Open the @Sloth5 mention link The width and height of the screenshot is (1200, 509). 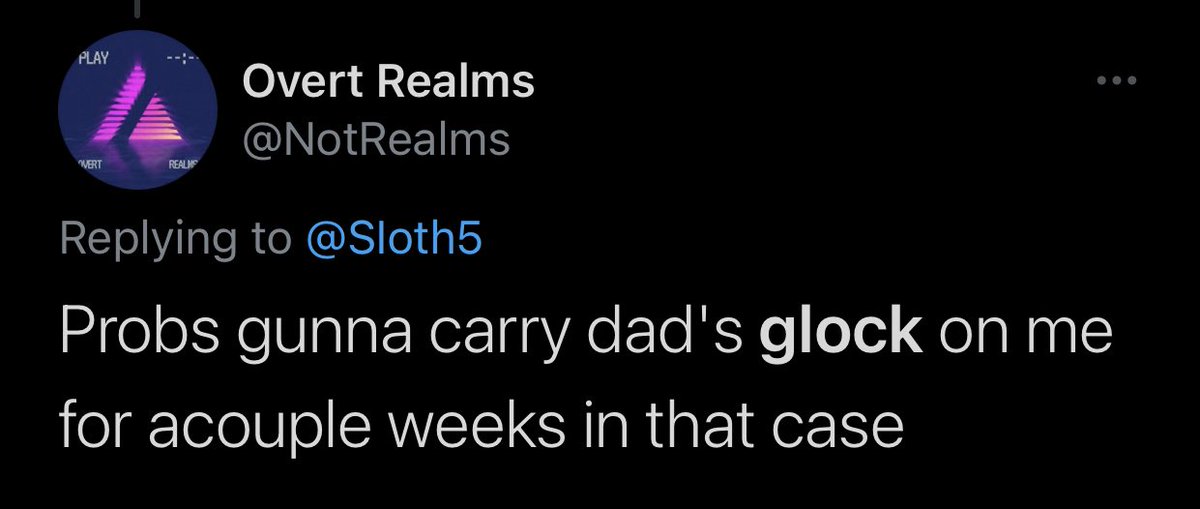(x=391, y=240)
